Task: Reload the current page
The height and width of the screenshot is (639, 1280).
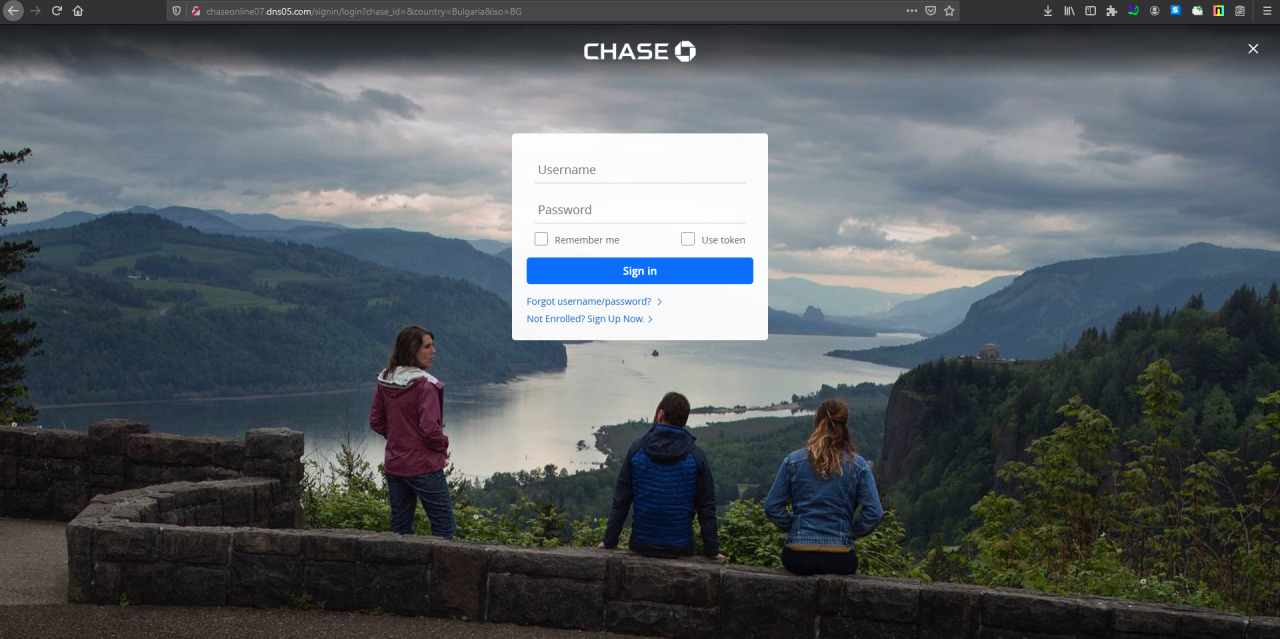Action: coord(56,11)
